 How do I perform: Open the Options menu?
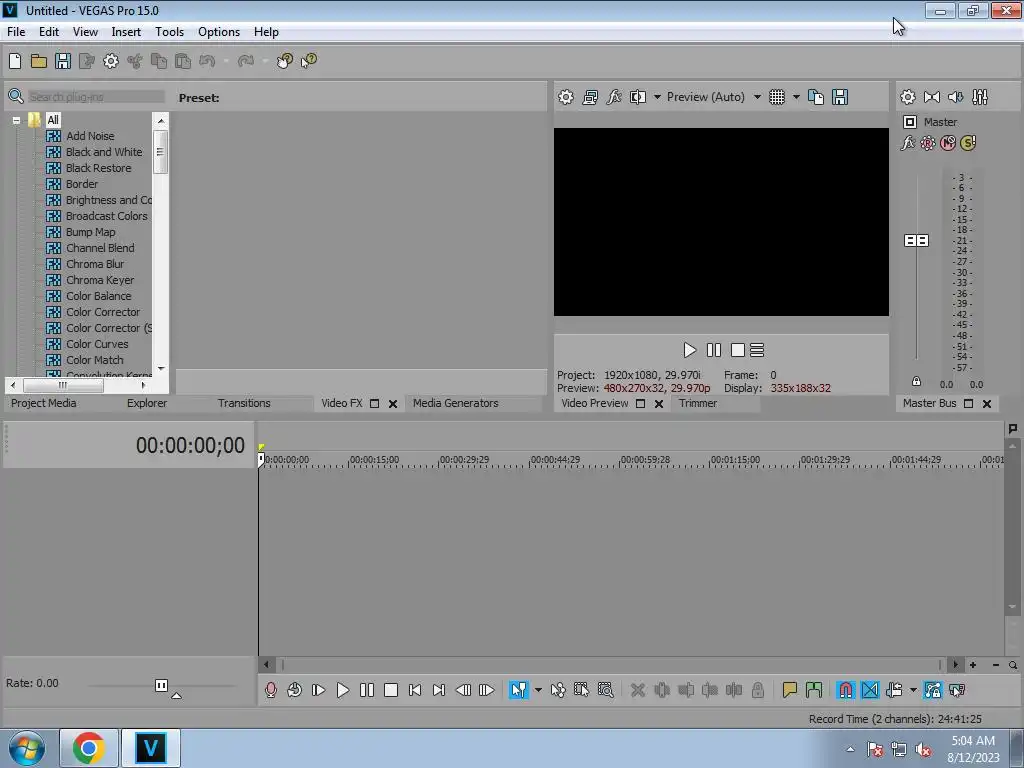coord(219,32)
